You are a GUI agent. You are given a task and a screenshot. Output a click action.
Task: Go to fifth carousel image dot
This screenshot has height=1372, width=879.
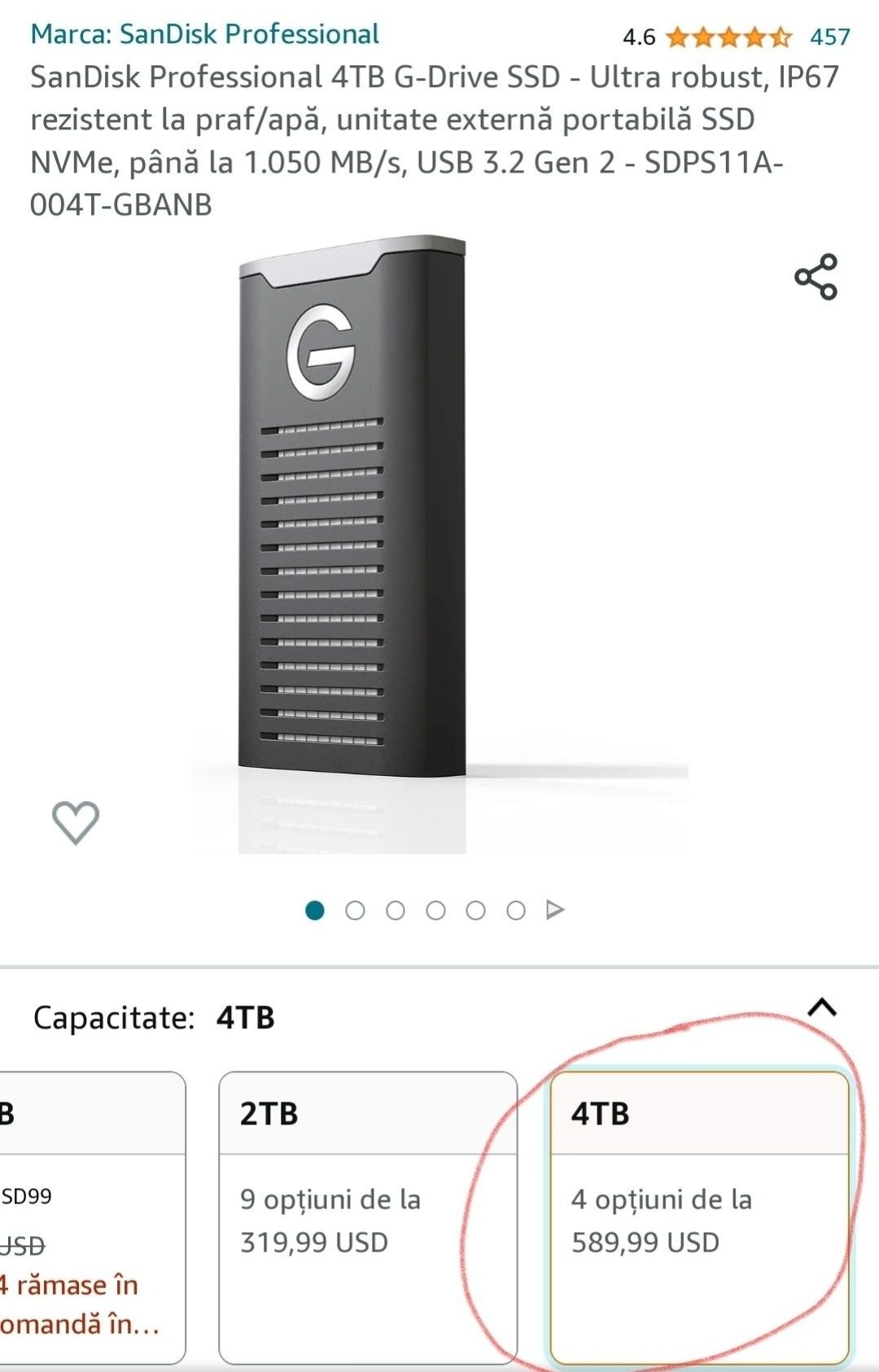475,910
